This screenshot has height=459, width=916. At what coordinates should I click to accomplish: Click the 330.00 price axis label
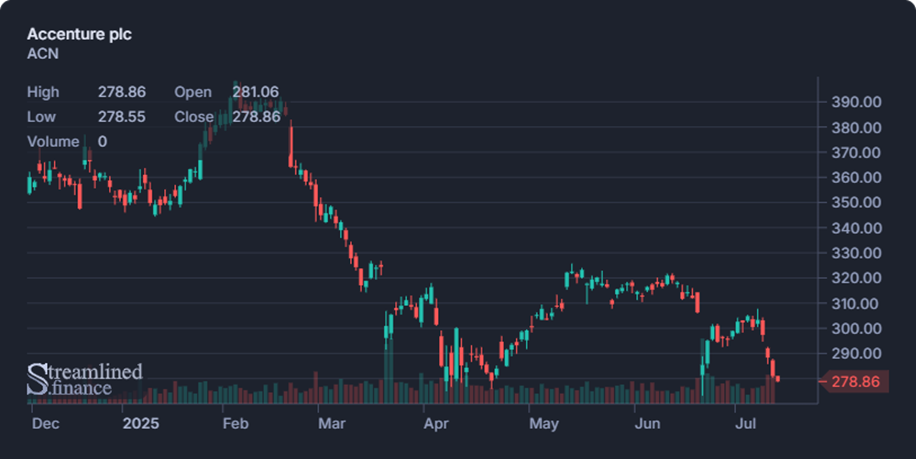(856, 253)
